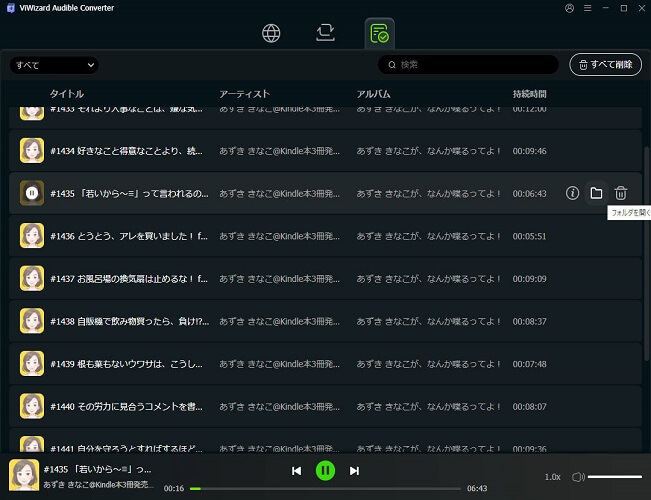Open folder for track #1435
The image size is (651, 500).
tap(596, 193)
